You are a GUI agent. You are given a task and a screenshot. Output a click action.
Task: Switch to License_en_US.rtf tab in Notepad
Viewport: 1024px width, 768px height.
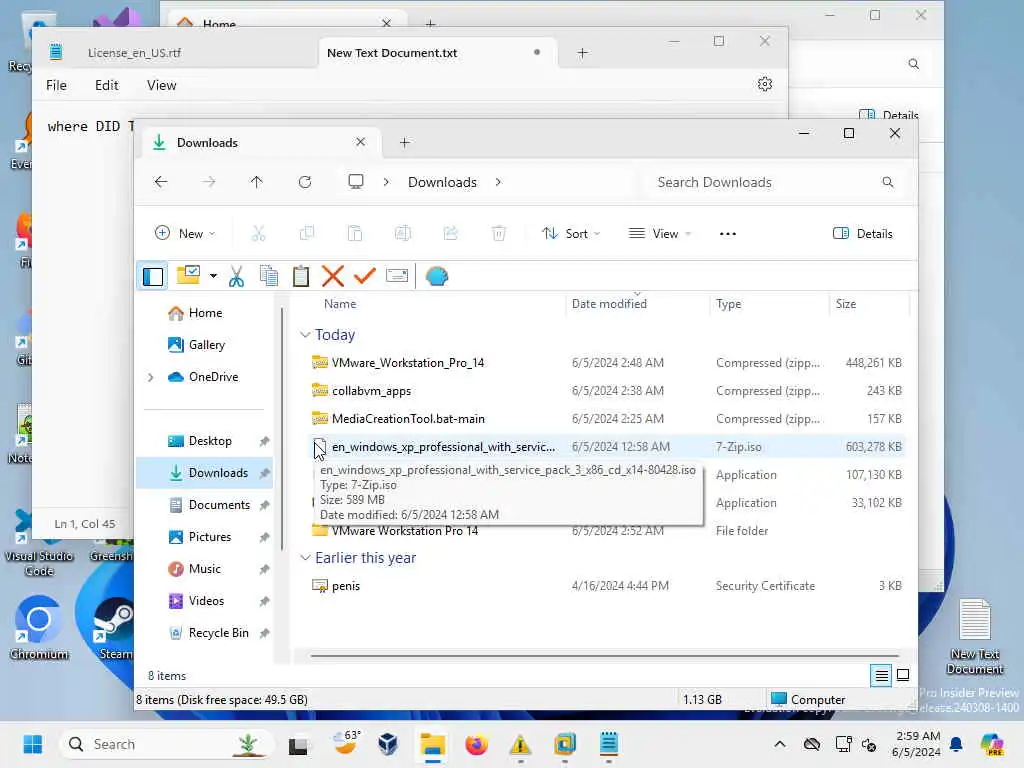pos(135,53)
